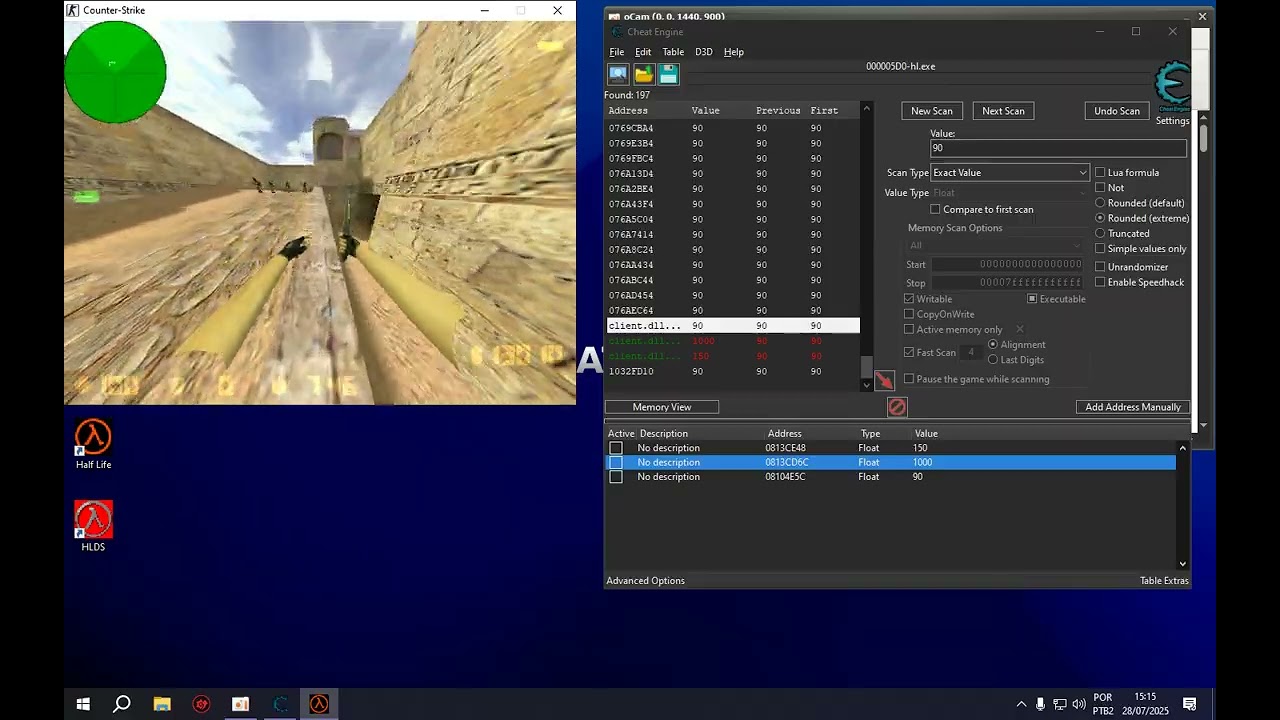Click Add Address Manually
Screen dimensions: 1280x720
[x=1133, y=407]
